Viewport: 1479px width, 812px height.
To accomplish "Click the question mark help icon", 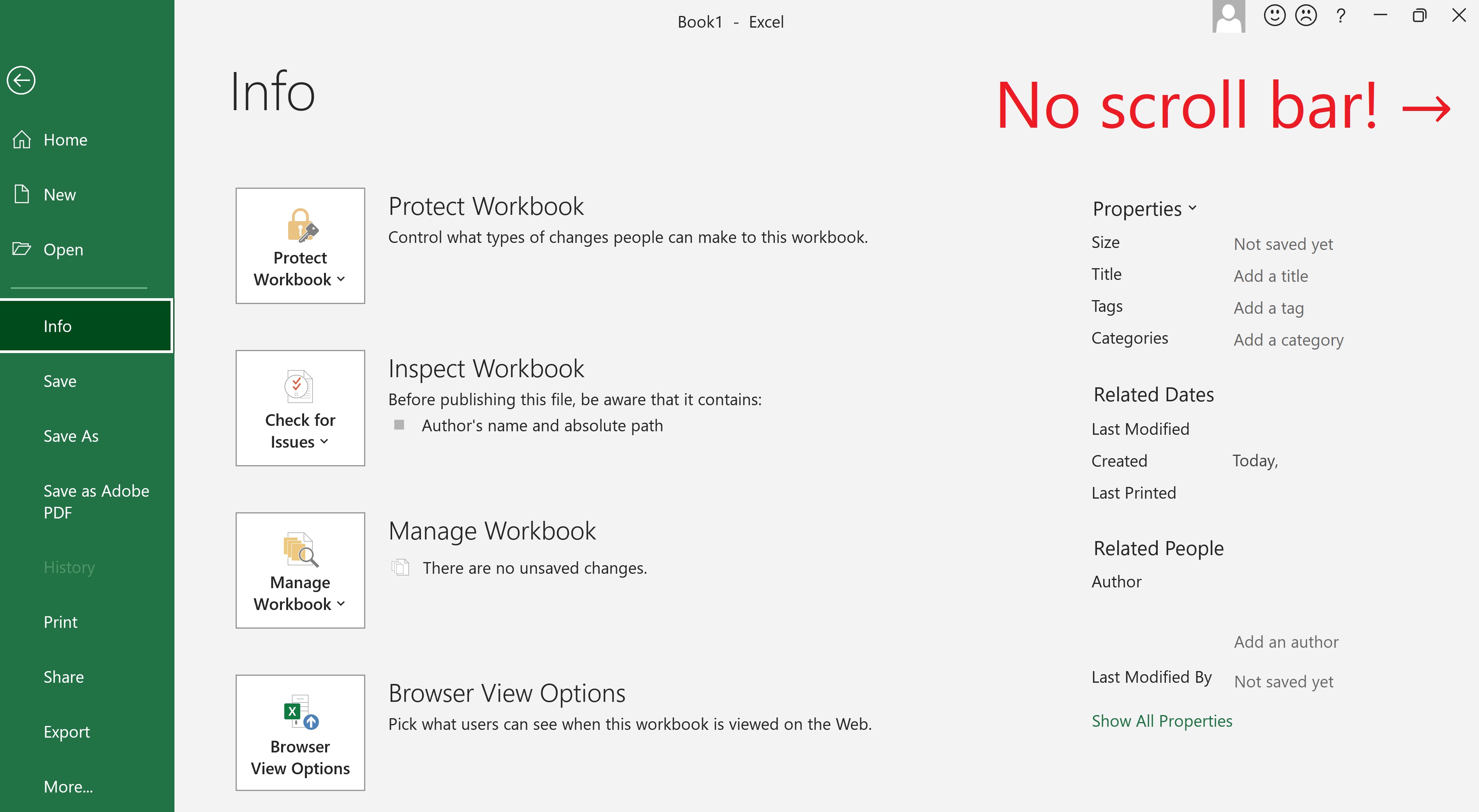I will coord(1341,16).
